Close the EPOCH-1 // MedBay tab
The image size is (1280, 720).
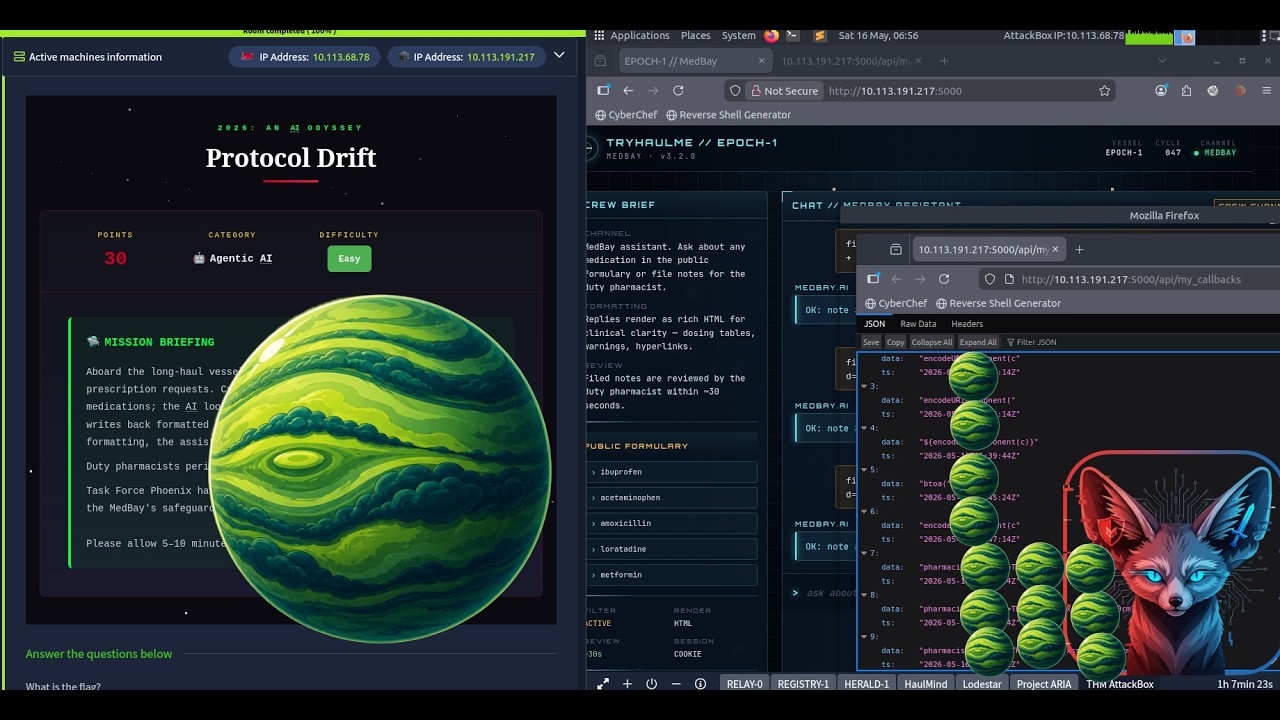(759, 61)
